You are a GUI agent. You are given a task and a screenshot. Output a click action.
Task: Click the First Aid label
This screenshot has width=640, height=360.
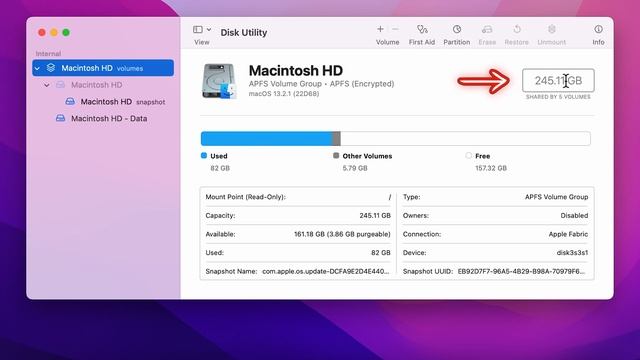pos(422,42)
